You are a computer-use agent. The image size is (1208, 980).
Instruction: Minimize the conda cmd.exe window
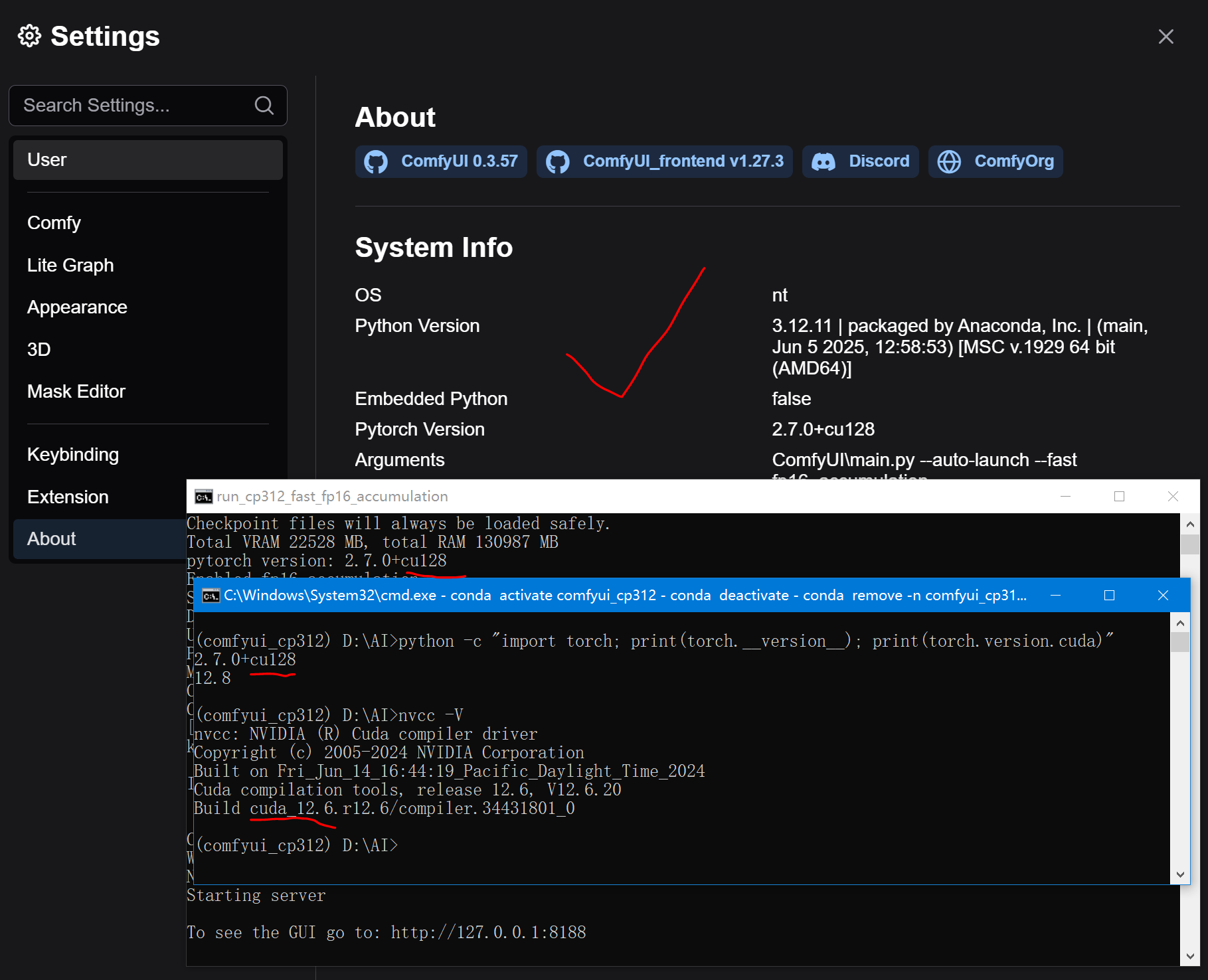(x=1055, y=596)
